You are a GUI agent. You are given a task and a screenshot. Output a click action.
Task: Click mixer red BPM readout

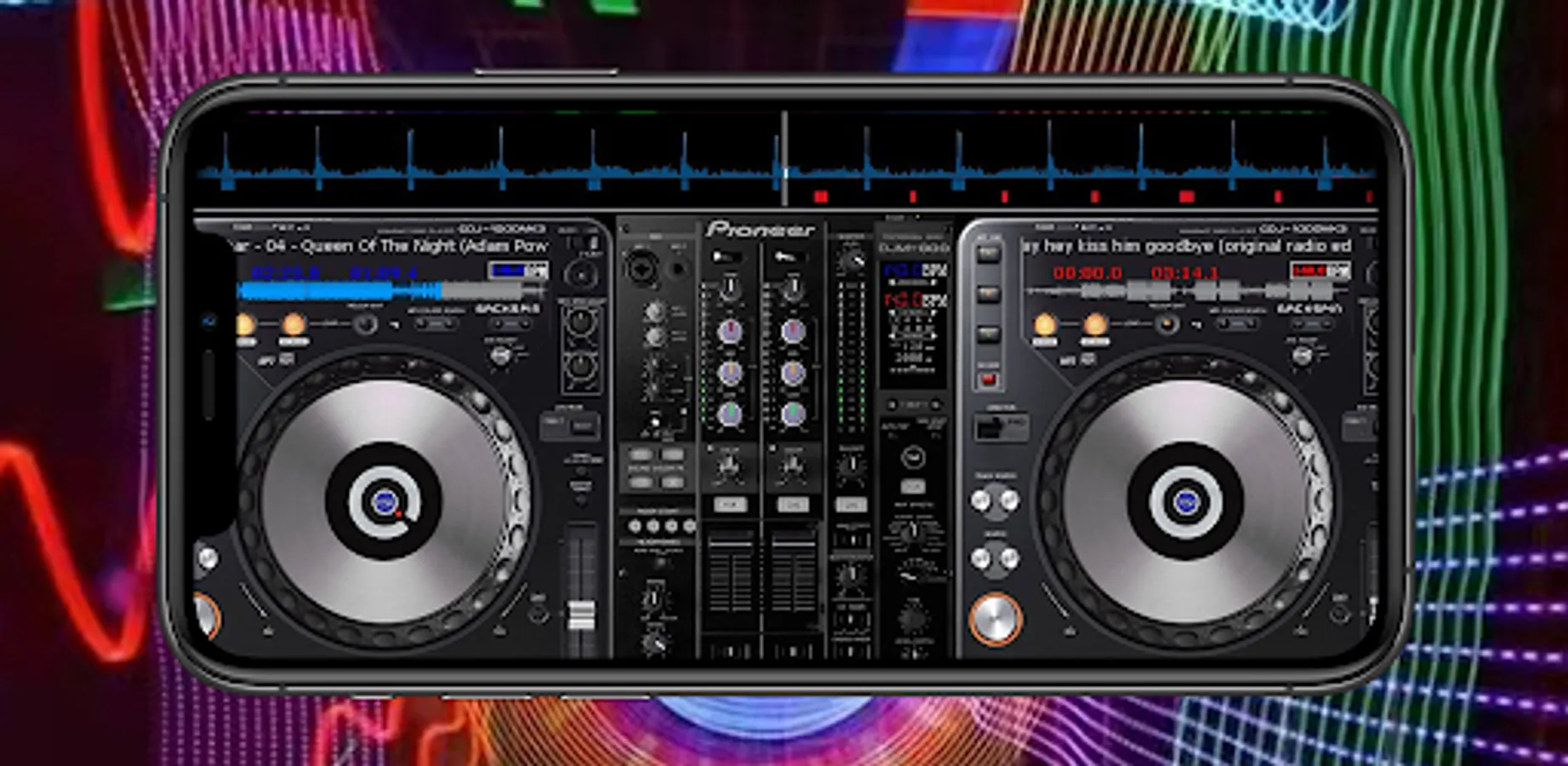click(x=915, y=300)
